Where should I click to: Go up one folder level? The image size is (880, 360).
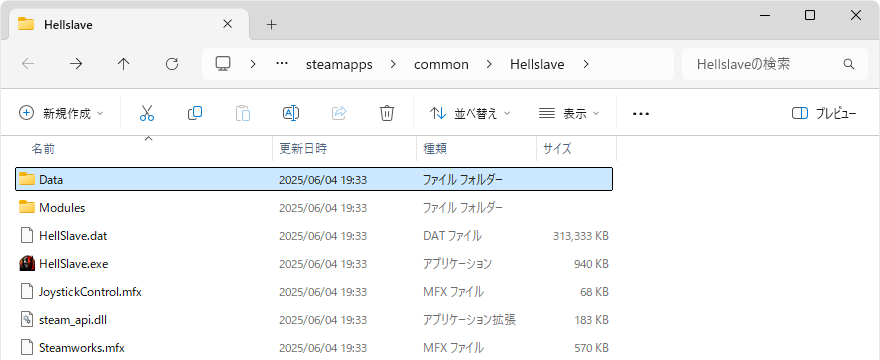(x=123, y=64)
